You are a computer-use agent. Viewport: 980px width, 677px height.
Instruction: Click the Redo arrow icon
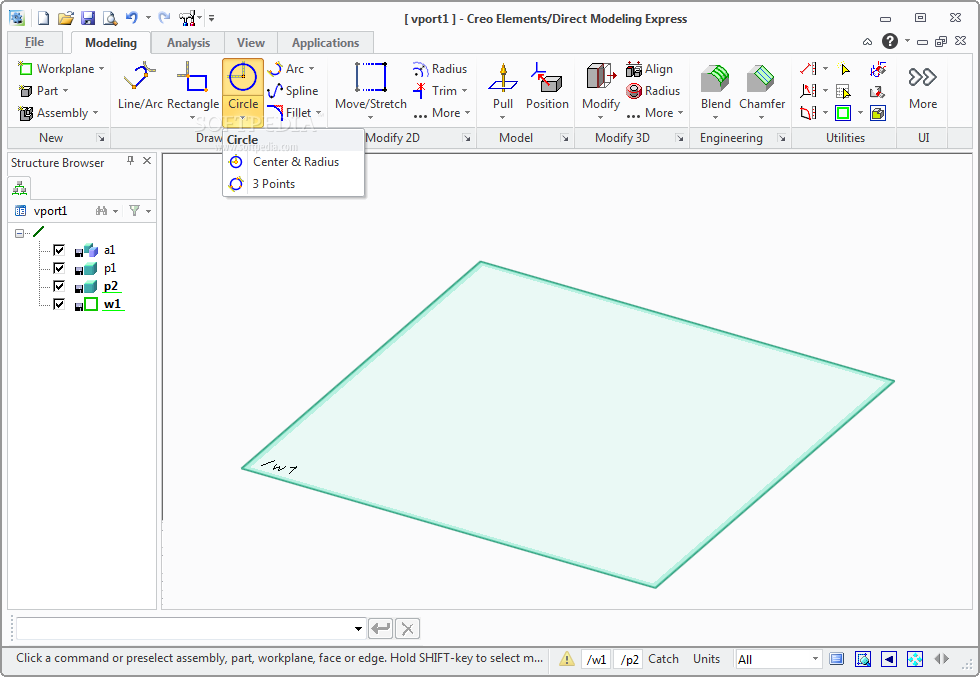[x=164, y=18]
